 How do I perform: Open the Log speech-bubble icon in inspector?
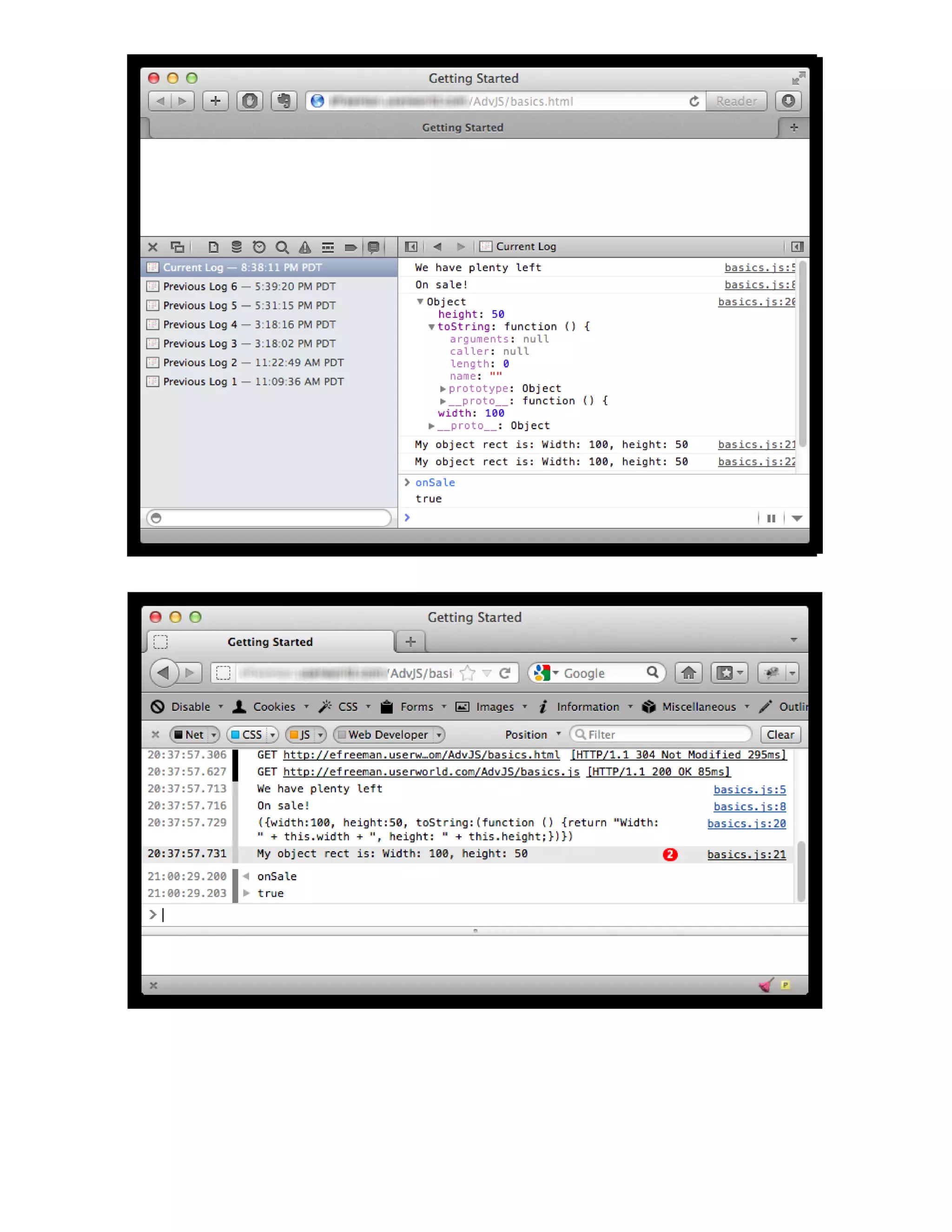(x=373, y=247)
